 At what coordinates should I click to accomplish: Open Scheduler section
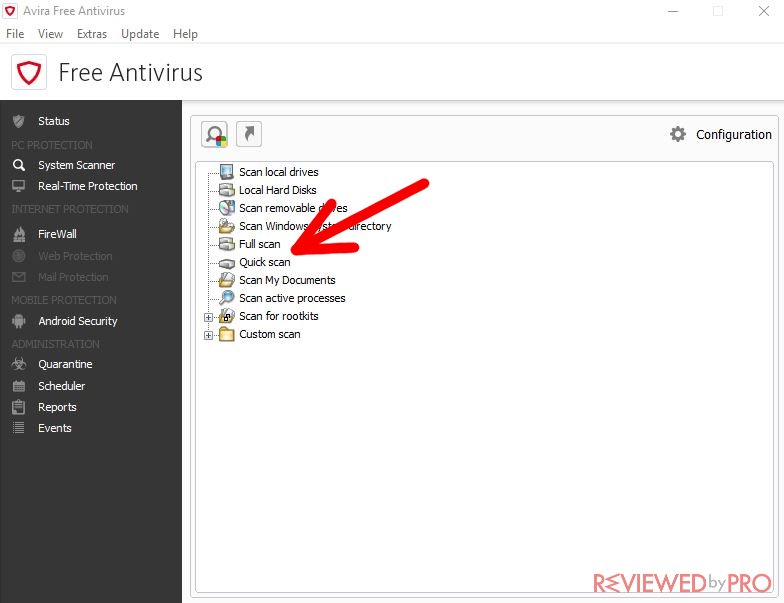pyautogui.click(x=62, y=386)
